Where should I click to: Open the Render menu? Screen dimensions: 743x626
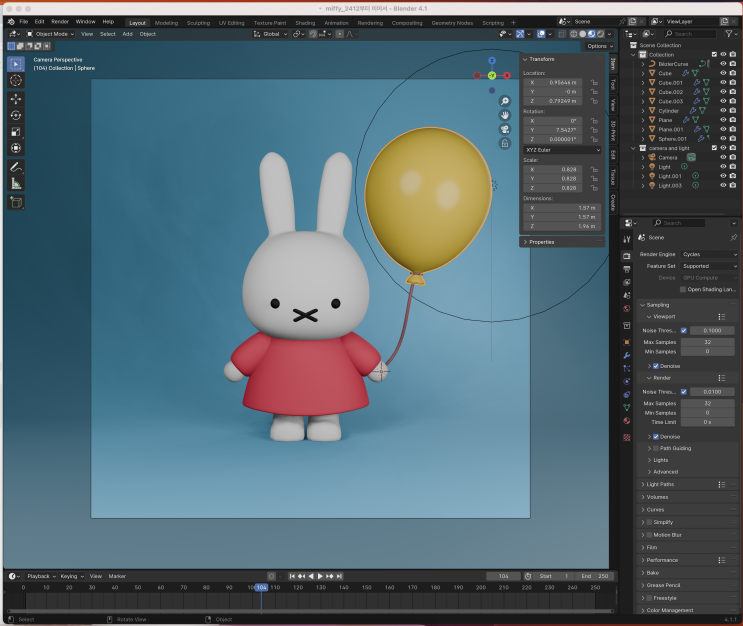pyautogui.click(x=60, y=21)
